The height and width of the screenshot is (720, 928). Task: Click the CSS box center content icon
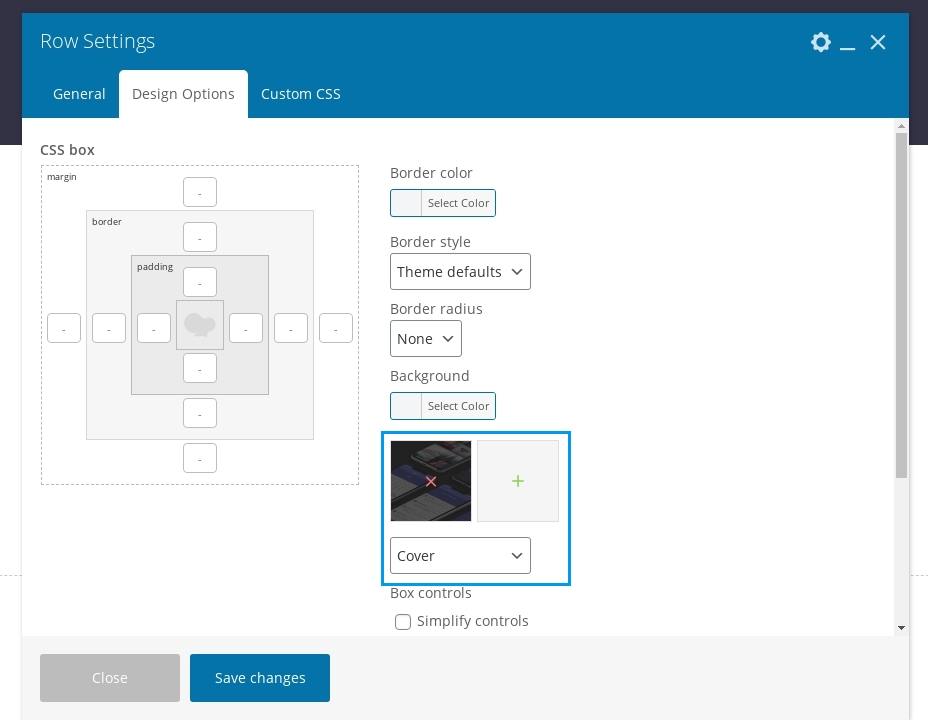[x=200, y=325]
